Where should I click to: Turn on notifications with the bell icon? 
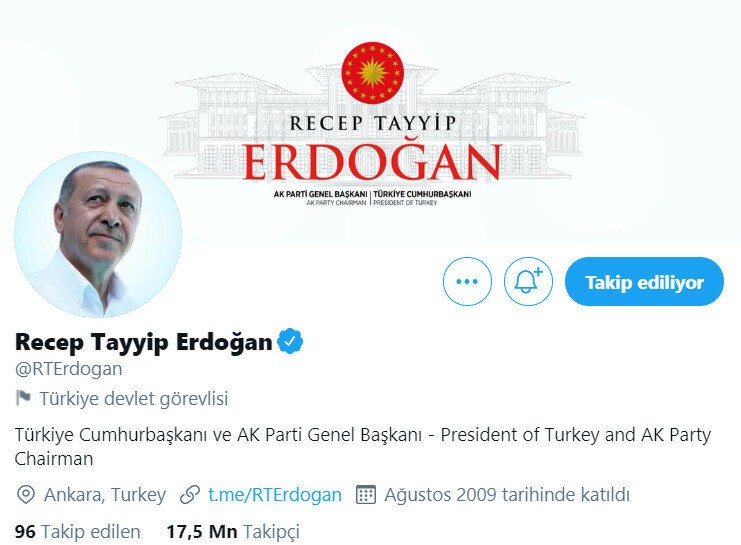click(x=528, y=281)
